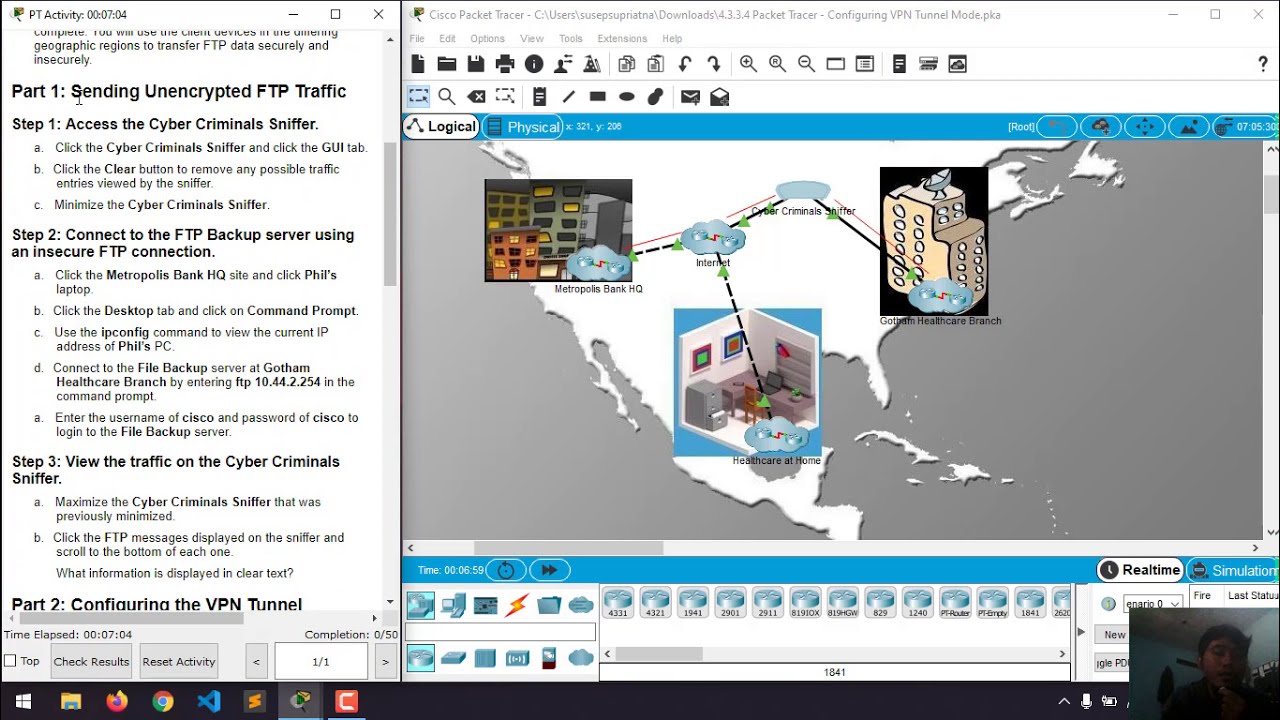Open the custom devices dialog icon
The width and height of the screenshot is (1280, 720).
865,64
